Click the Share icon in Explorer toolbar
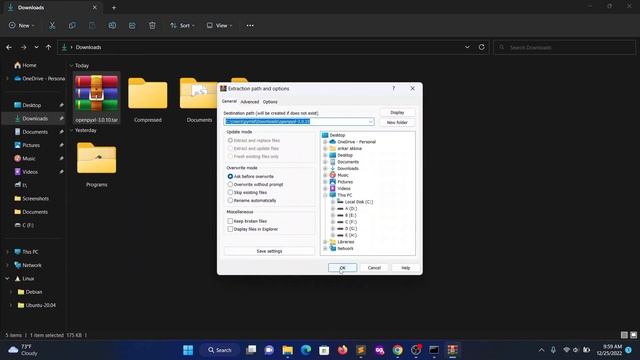 pyautogui.click(x=132, y=25)
